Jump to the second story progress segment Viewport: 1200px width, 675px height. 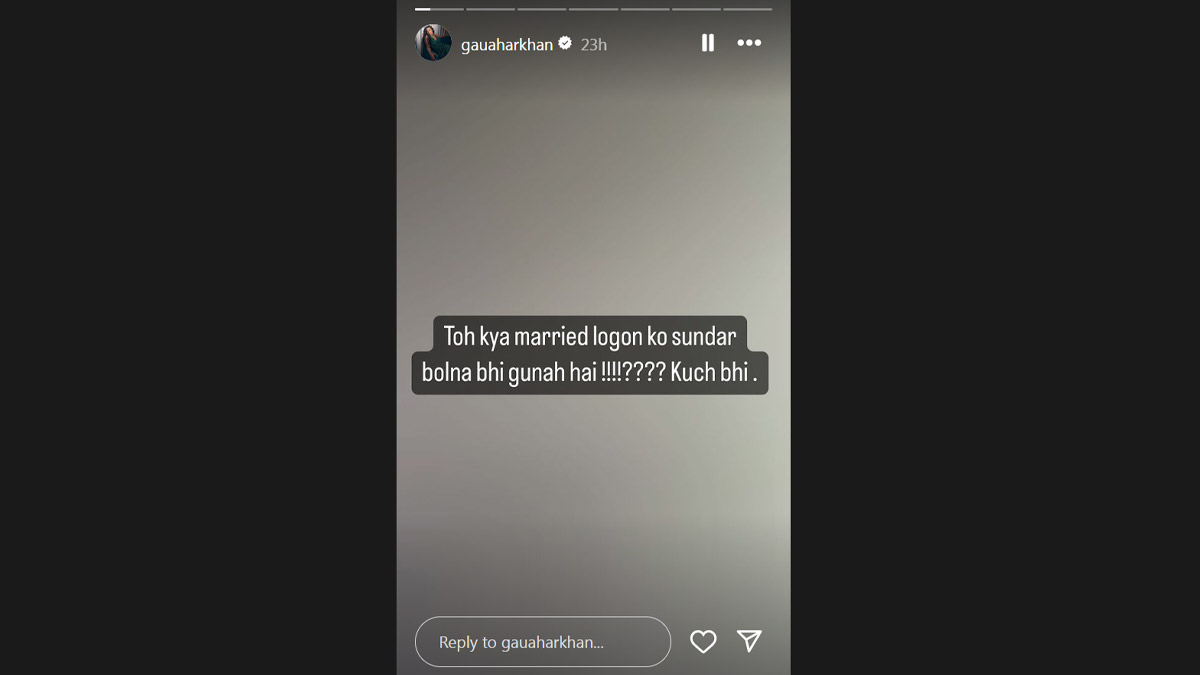pyautogui.click(x=490, y=9)
